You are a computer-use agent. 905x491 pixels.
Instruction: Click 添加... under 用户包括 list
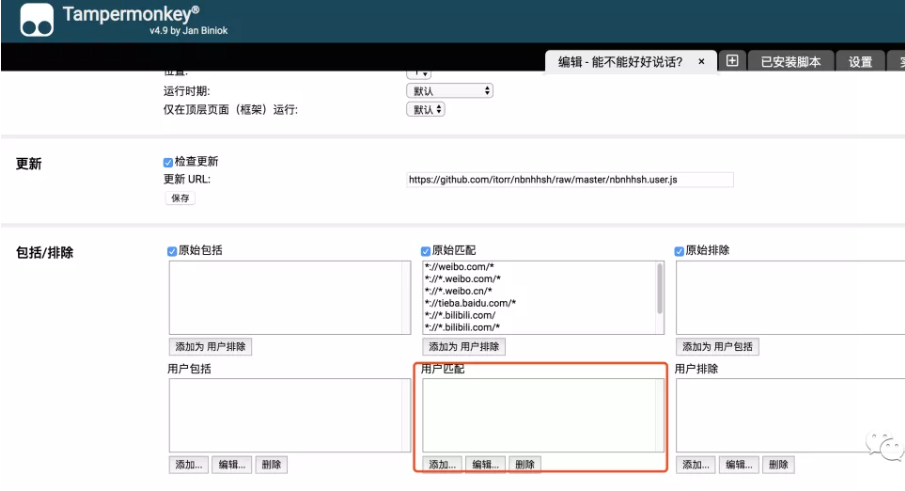189,464
